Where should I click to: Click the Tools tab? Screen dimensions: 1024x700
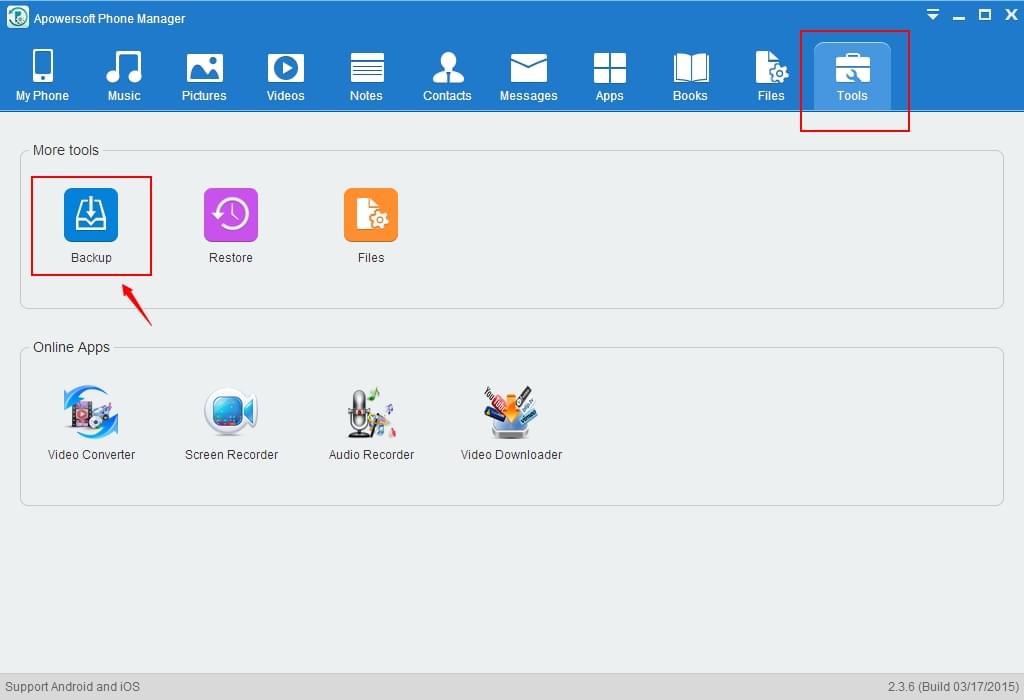852,76
